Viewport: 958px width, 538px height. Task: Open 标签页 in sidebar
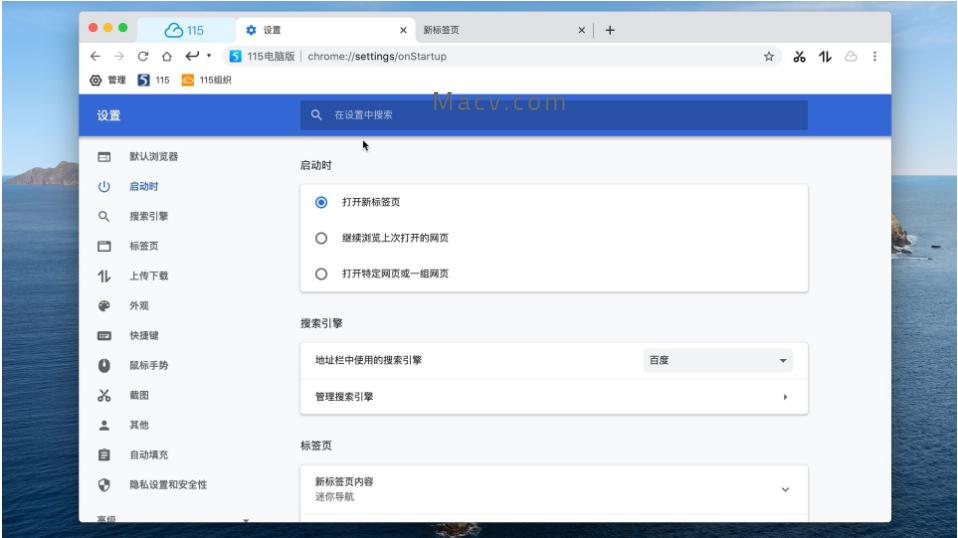pos(144,246)
